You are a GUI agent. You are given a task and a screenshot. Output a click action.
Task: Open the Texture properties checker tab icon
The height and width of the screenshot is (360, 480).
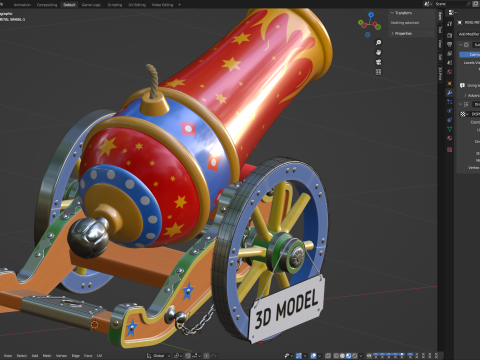pyautogui.click(x=449, y=150)
